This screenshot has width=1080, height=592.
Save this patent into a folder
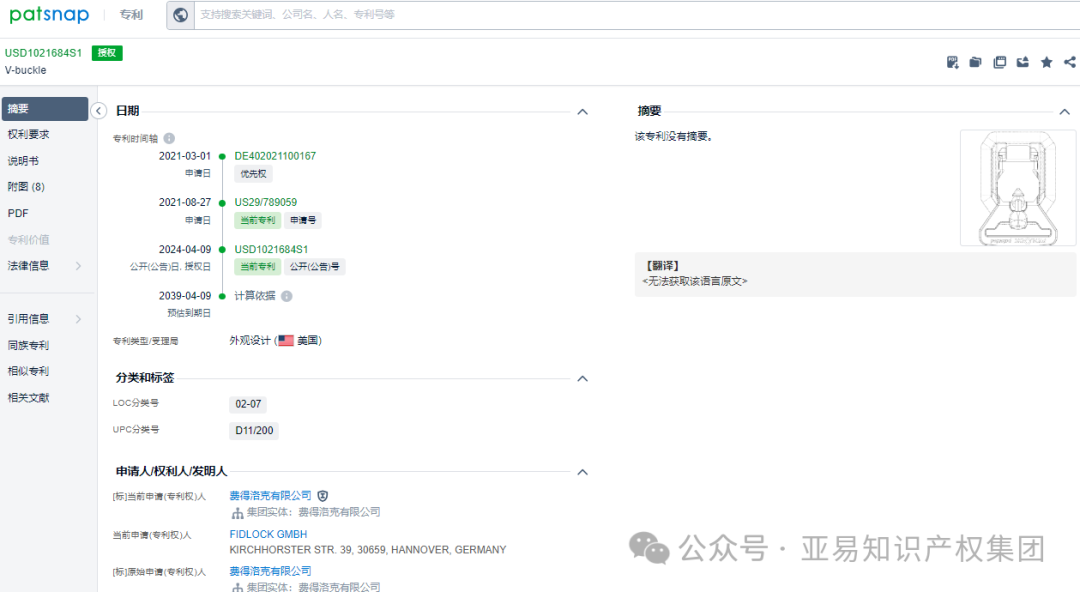click(x=975, y=61)
